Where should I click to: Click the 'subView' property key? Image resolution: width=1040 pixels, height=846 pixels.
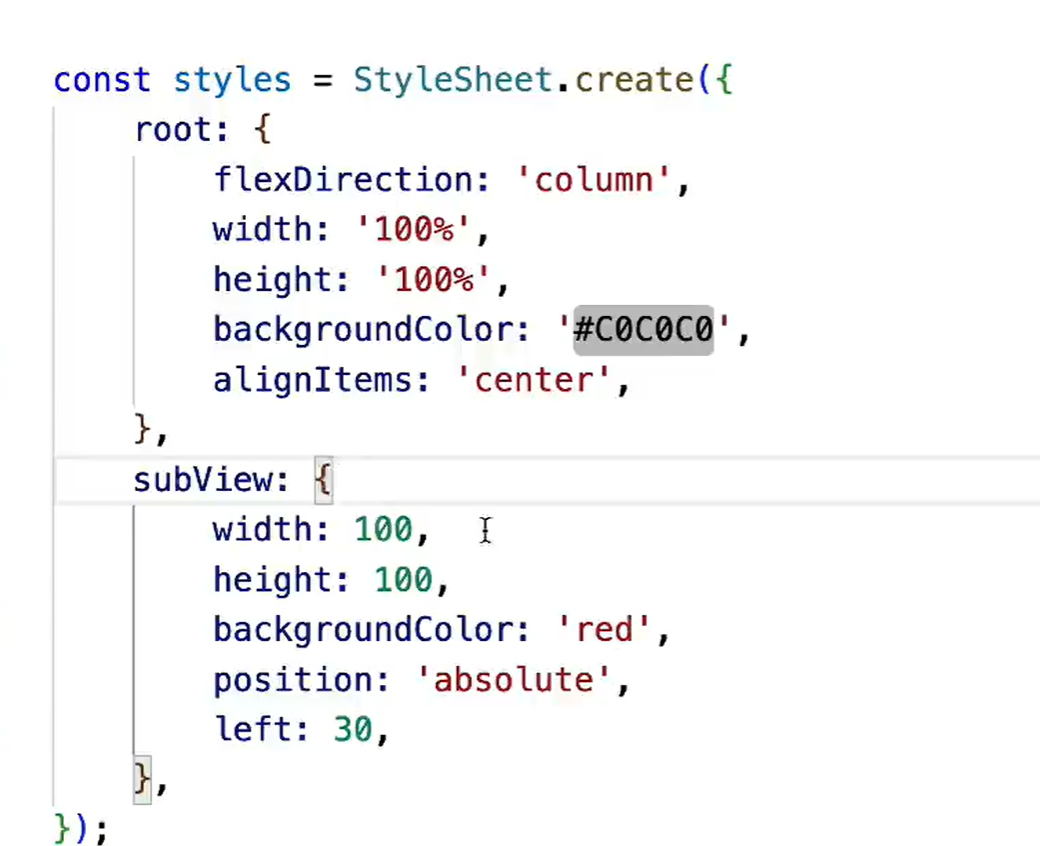pos(204,480)
